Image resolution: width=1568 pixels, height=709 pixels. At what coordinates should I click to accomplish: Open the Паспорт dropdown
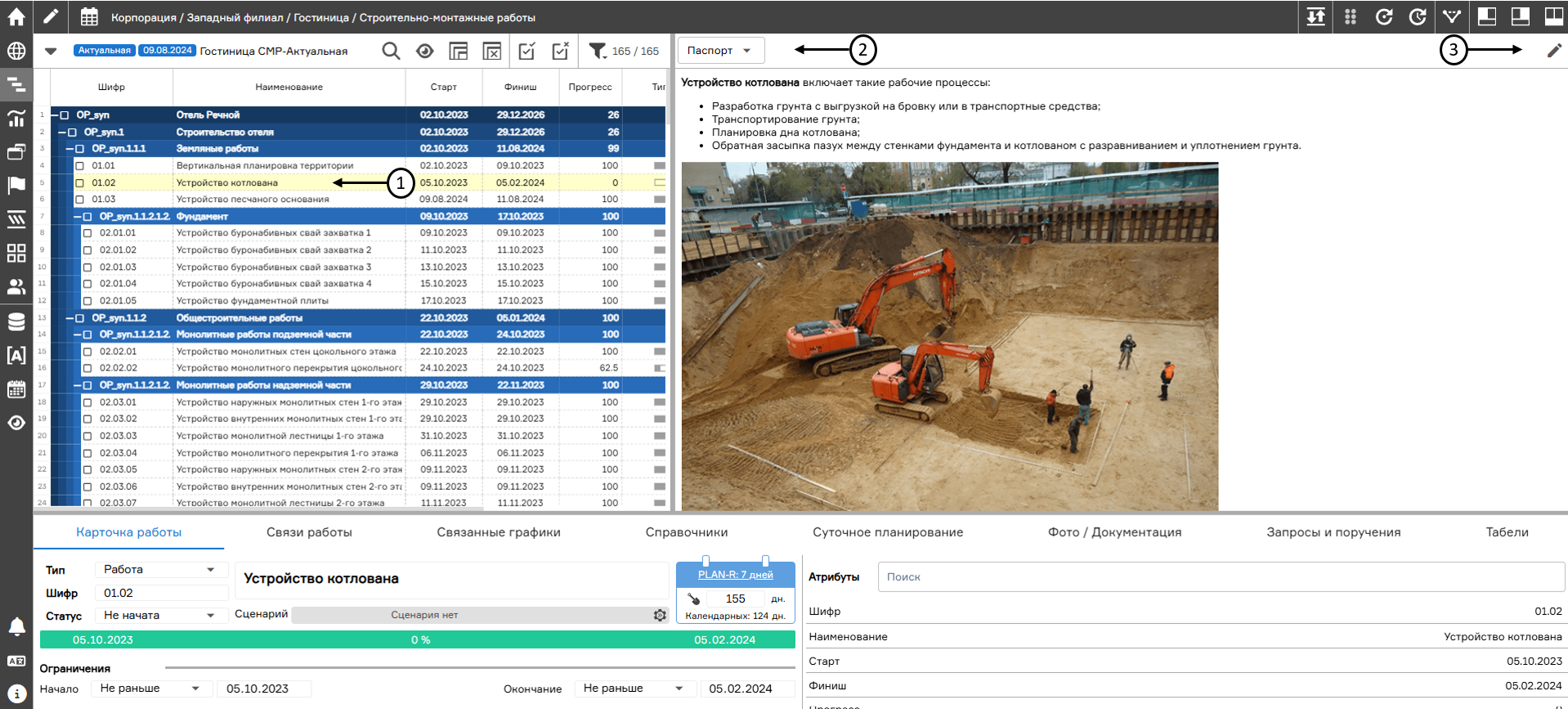[x=721, y=51]
